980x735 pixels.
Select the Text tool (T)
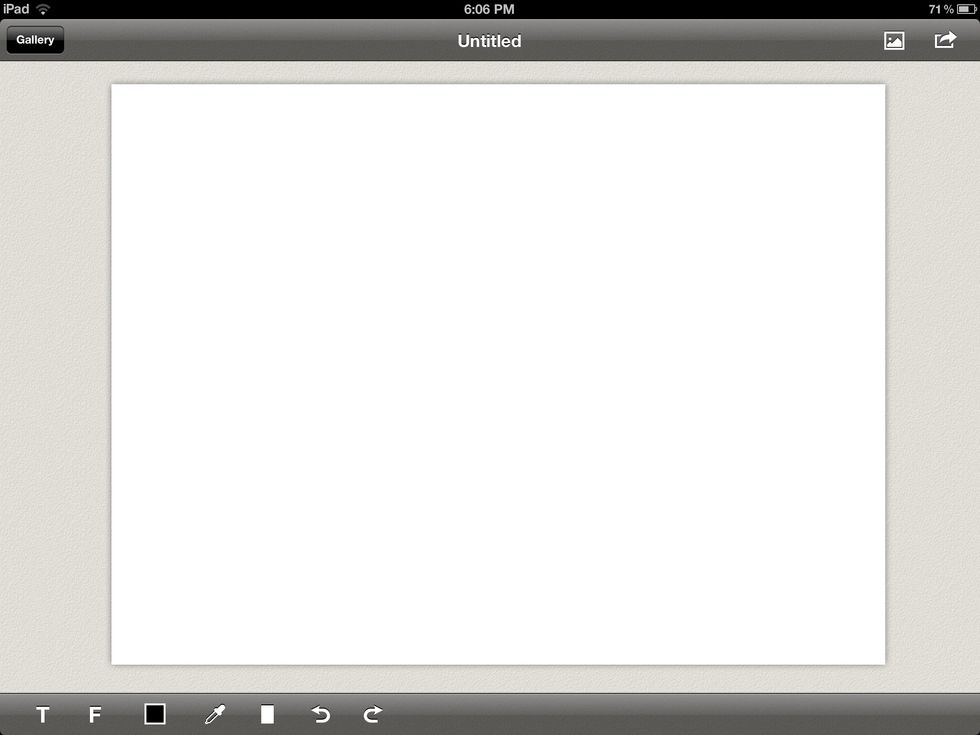click(x=42, y=714)
